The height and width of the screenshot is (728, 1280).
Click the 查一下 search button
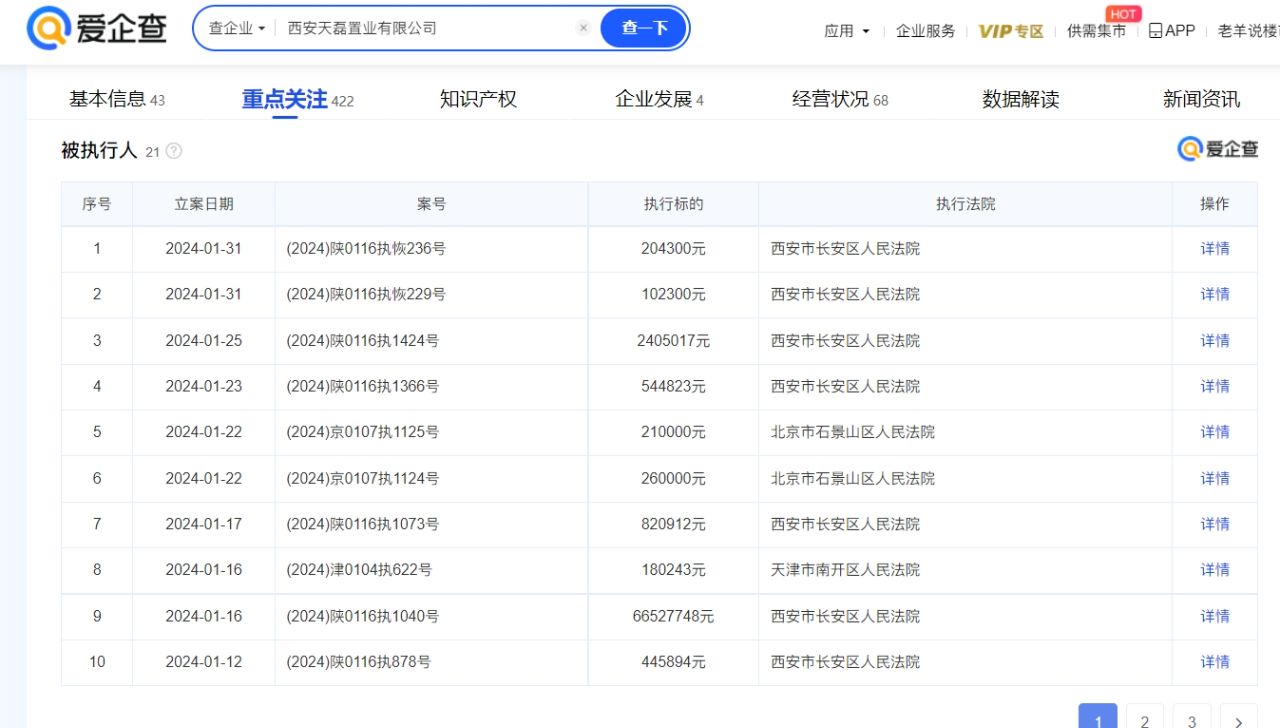coord(644,28)
